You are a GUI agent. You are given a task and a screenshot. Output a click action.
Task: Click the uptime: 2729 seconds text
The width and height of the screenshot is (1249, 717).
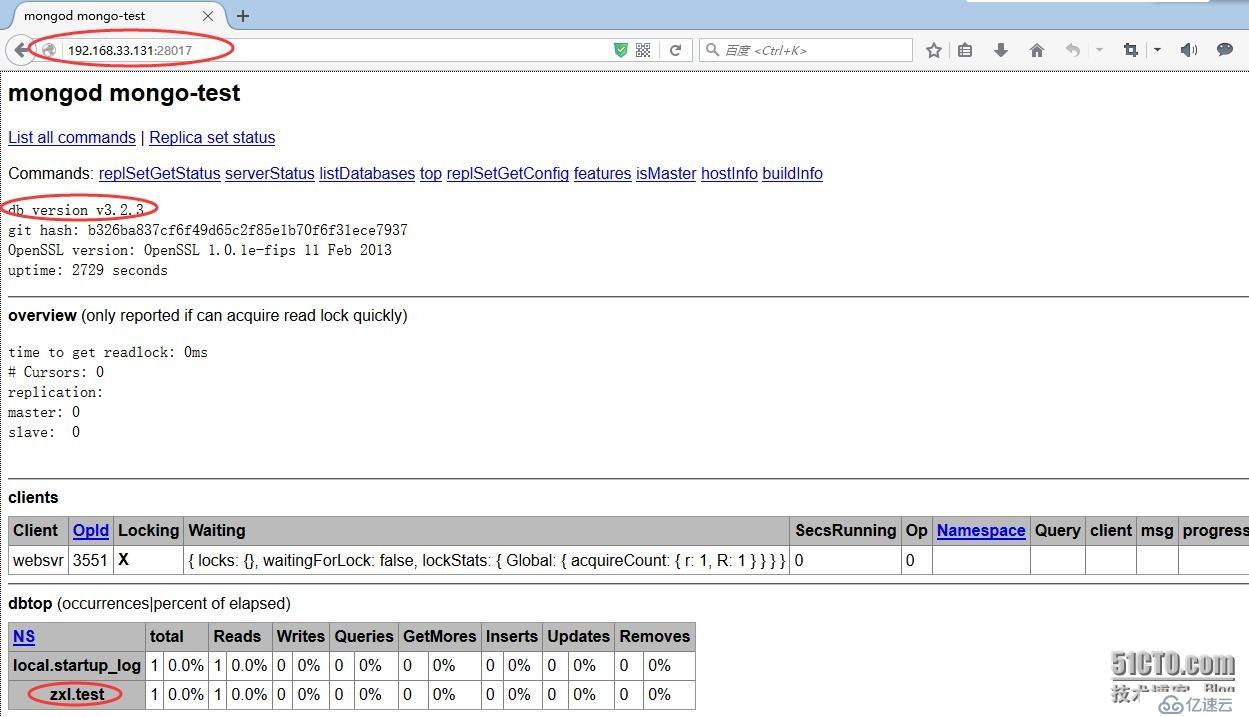tap(88, 270)
